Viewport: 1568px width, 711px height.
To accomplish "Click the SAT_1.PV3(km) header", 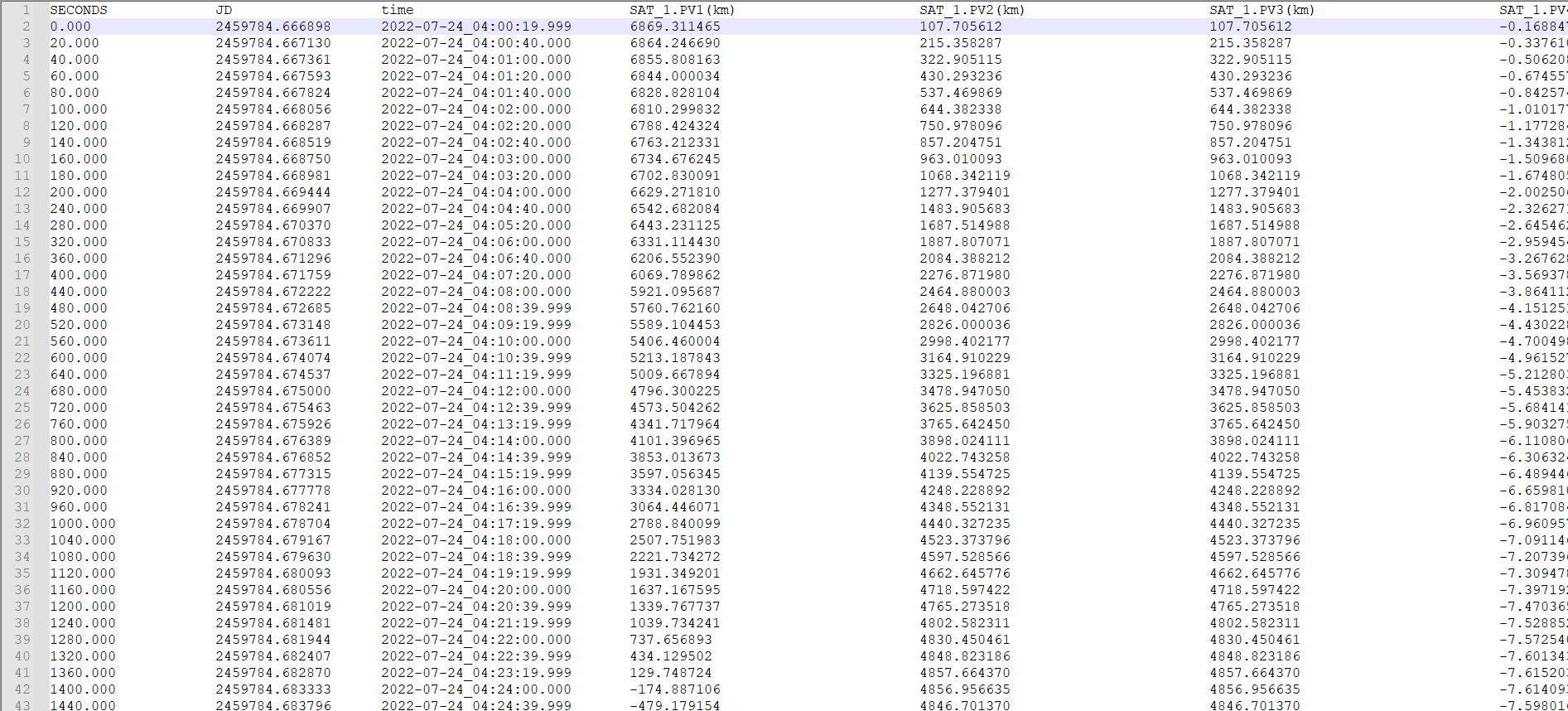I will [1262, 10].
